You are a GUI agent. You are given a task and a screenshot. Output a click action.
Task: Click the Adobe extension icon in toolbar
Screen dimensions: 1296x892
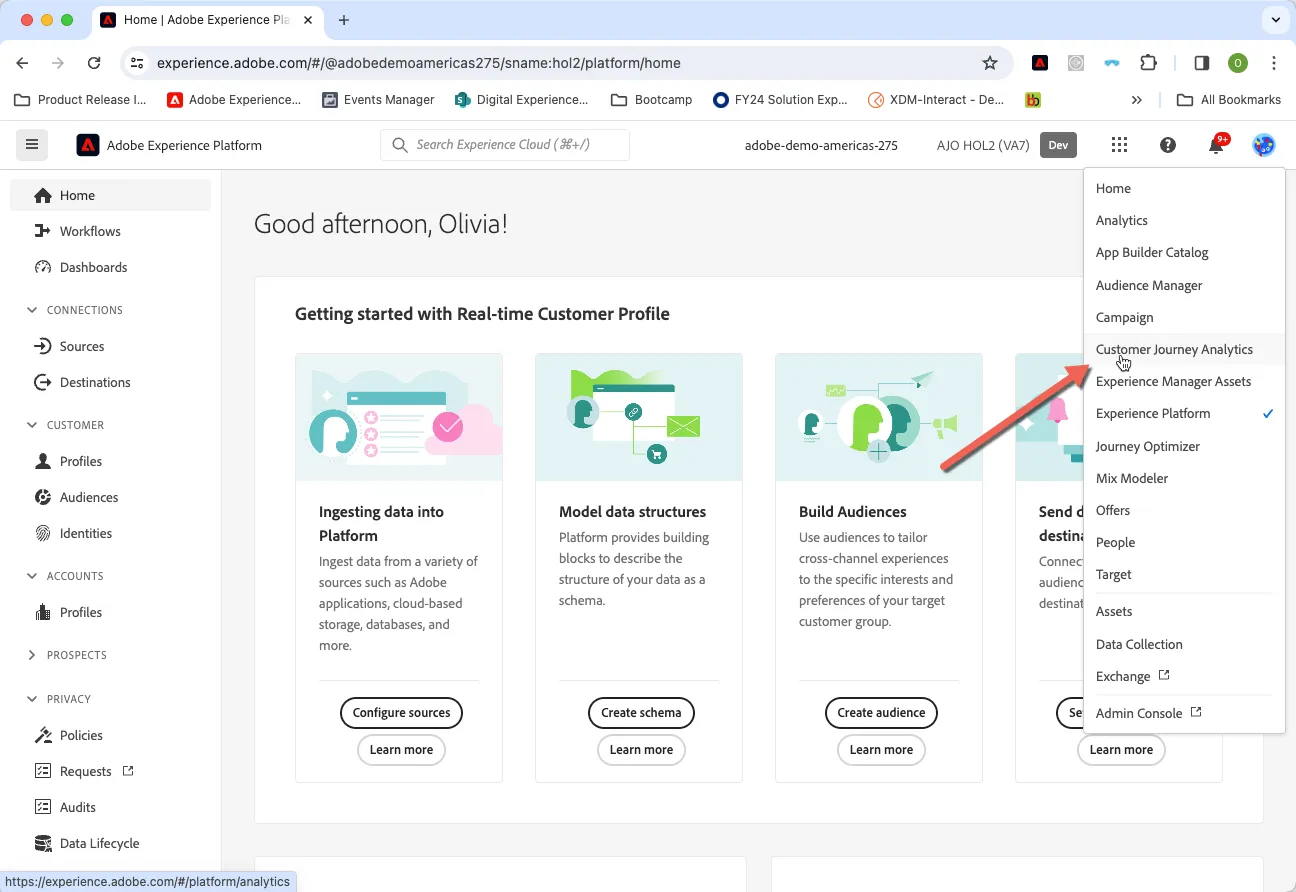pos(1040,63)
